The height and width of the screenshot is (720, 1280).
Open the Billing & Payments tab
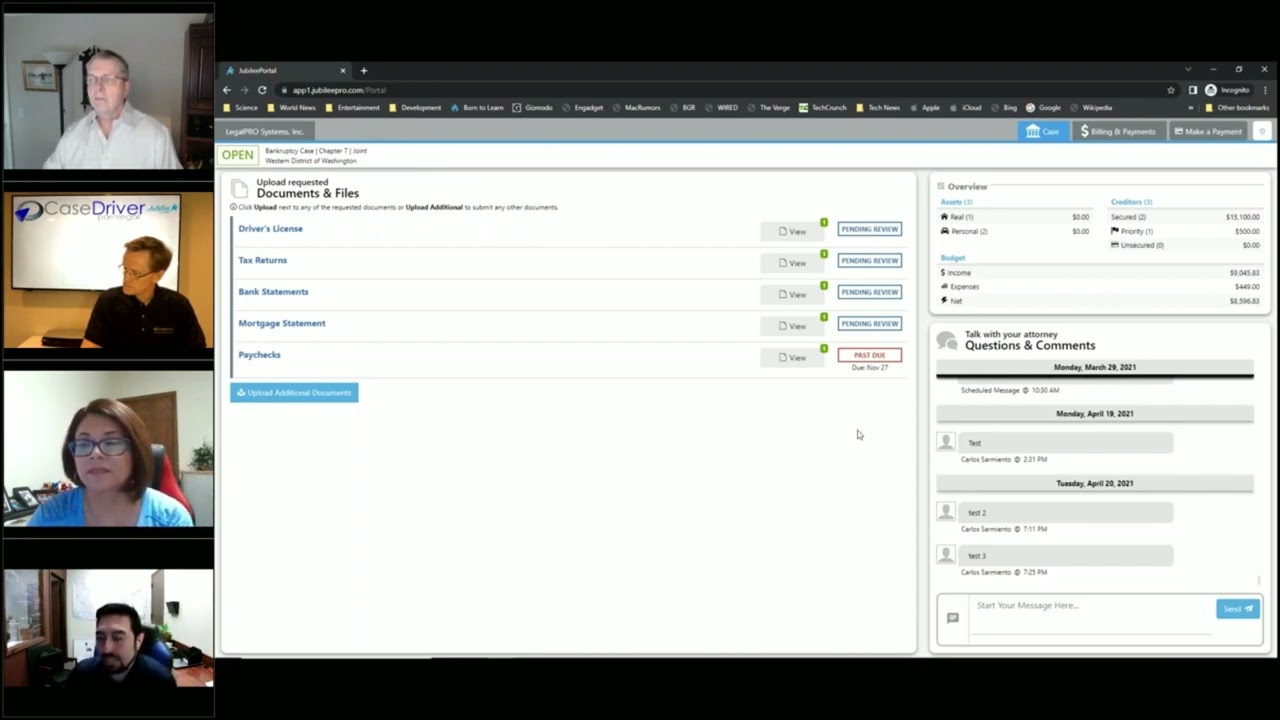1117,131
